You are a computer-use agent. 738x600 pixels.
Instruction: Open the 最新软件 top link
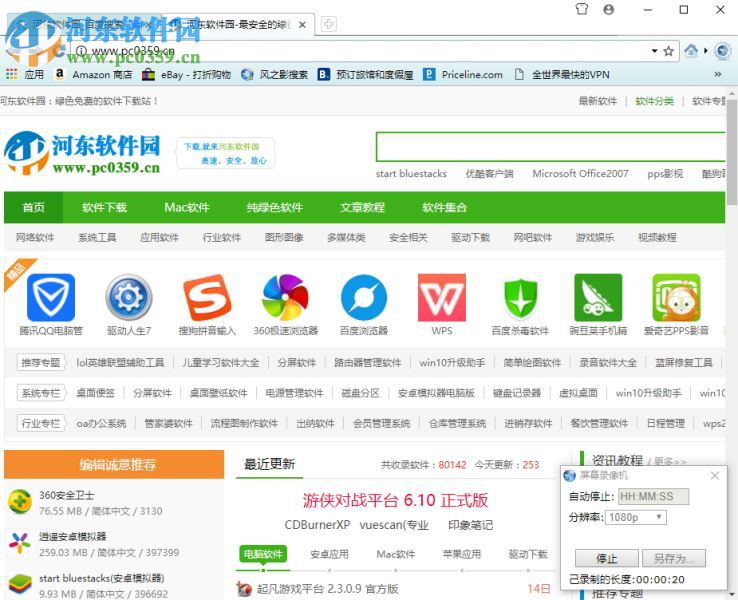(x=597, y=101)
